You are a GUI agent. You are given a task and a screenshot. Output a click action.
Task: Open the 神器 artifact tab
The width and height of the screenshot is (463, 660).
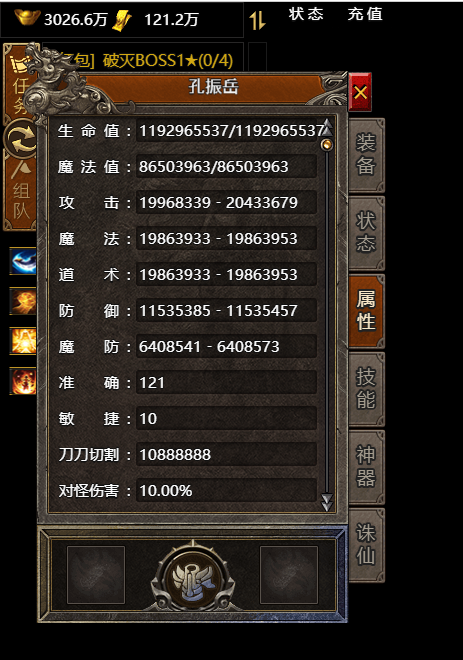[366, 467]
